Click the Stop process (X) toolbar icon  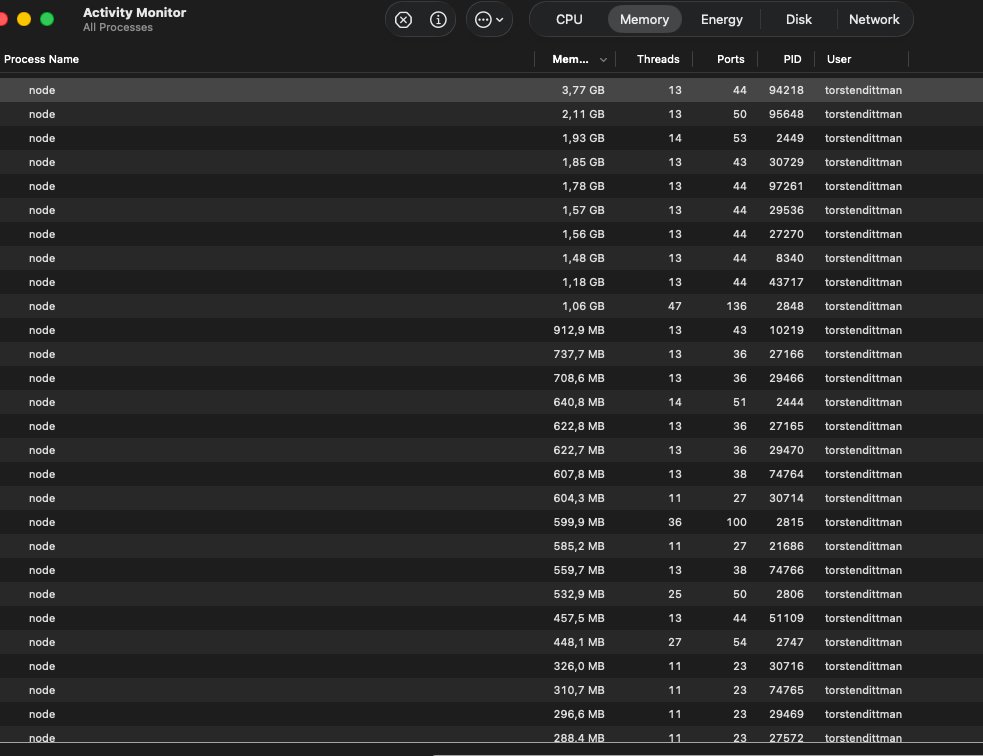[403, 20]
